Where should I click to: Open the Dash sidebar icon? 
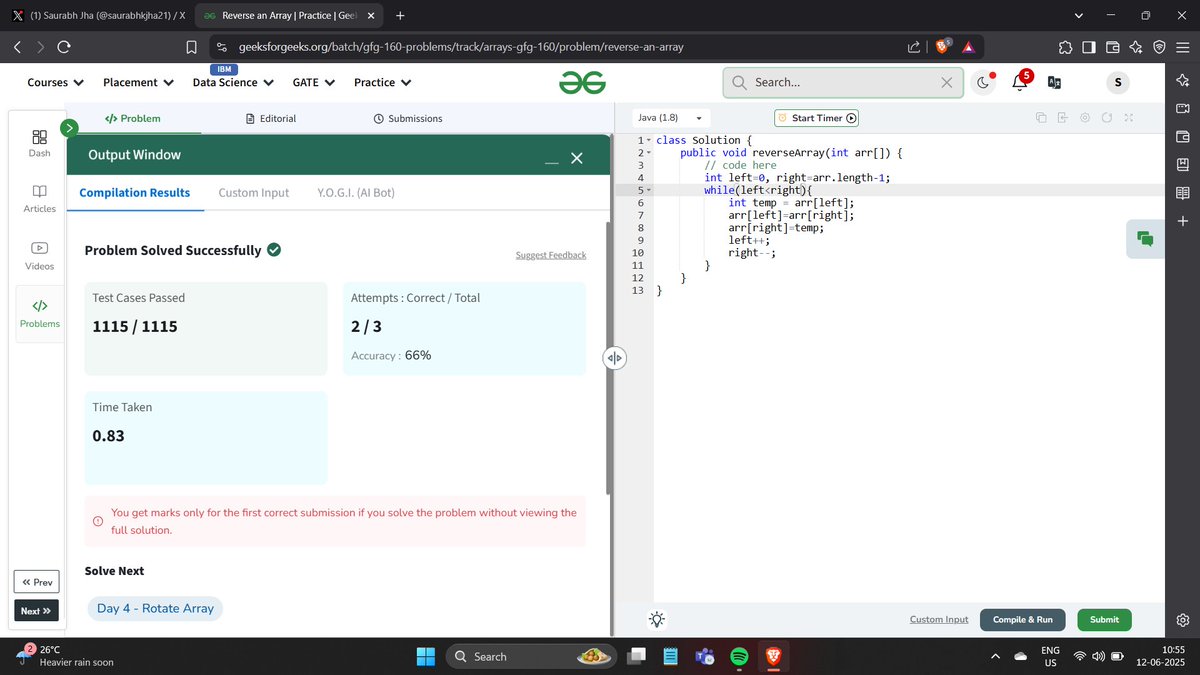click(39, 142)
